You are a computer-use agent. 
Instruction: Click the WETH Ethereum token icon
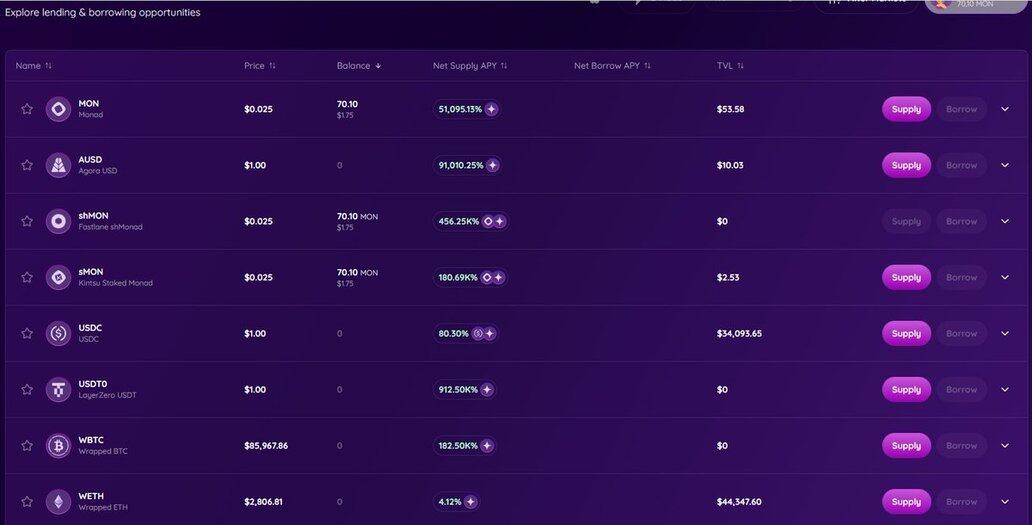pyautogui.click(x=58, y=501)
